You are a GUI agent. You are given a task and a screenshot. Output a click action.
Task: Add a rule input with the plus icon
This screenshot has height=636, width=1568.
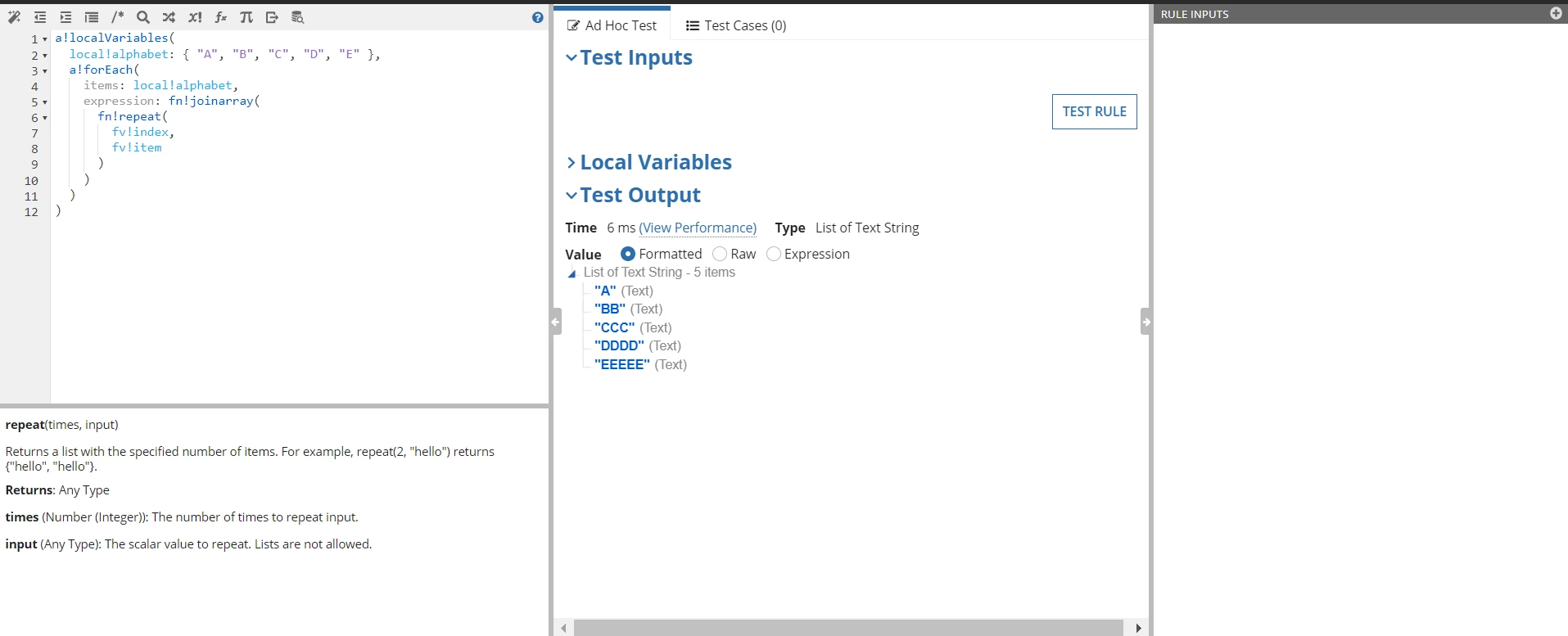(x=1556, y=13)
